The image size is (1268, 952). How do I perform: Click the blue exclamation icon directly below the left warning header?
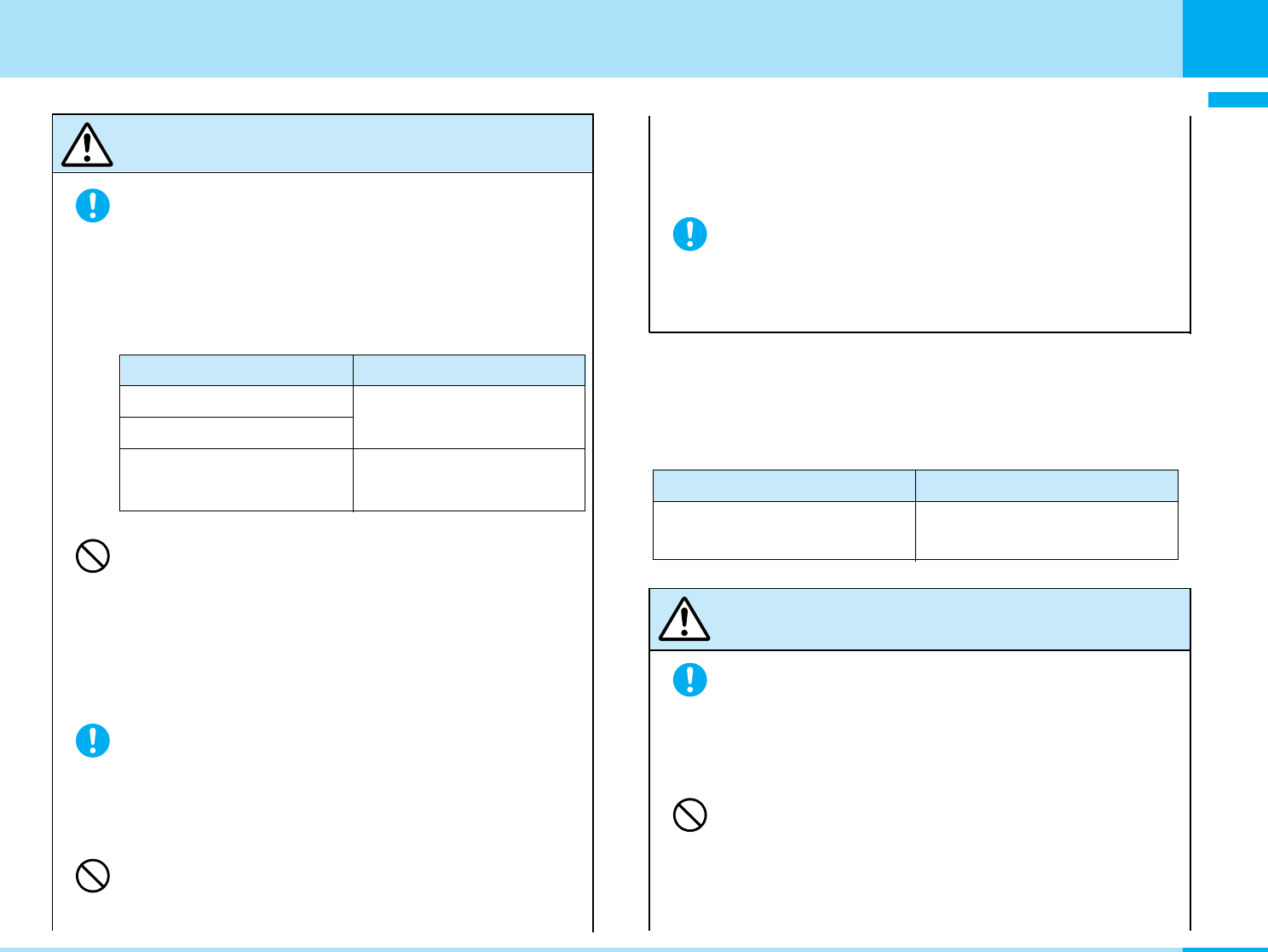(x=93, y=205)
